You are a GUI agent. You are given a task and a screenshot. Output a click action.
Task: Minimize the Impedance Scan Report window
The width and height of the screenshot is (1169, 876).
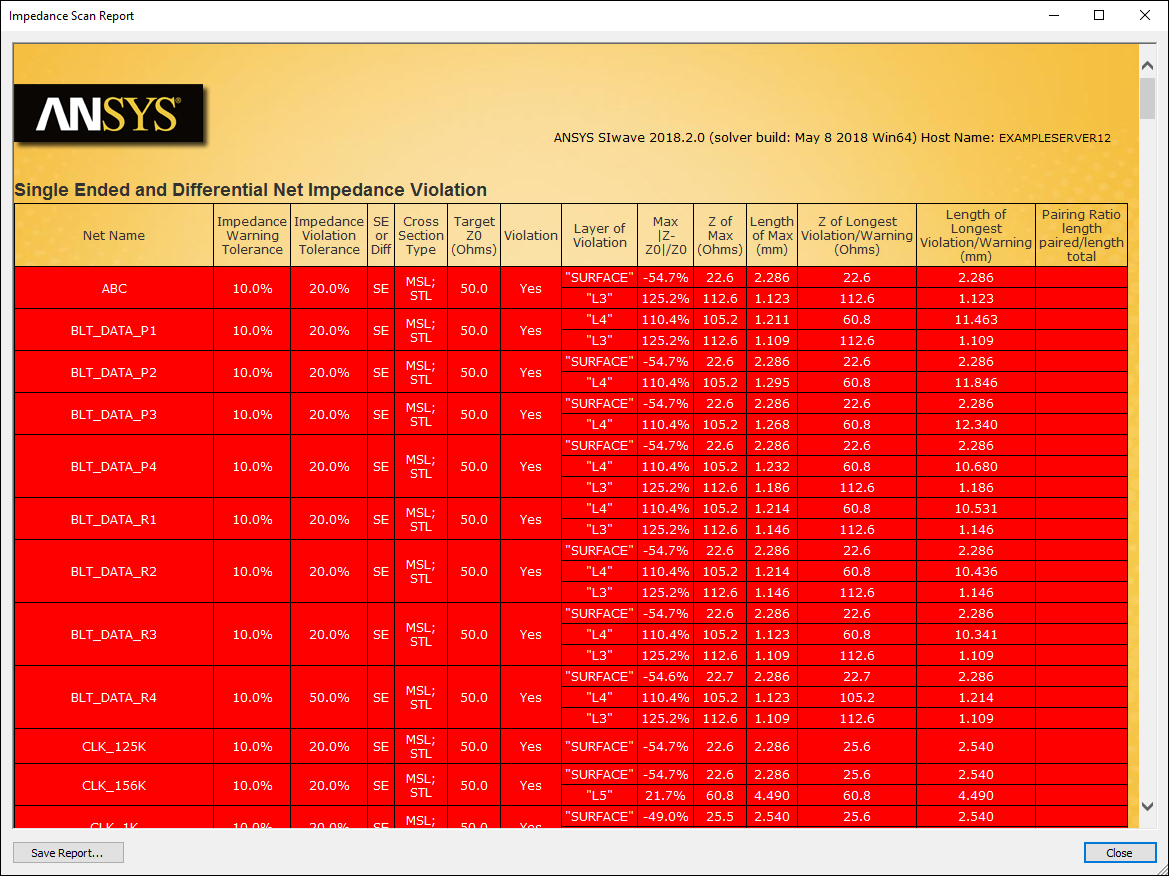(1056, 16)
